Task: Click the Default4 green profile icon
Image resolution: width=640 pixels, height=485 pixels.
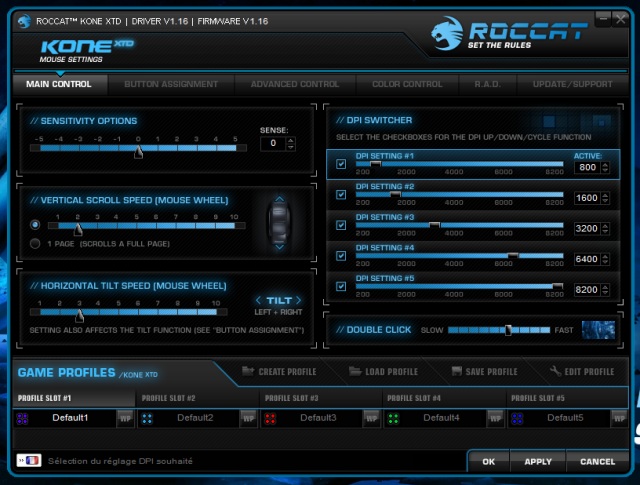Action: coord(393,418)
